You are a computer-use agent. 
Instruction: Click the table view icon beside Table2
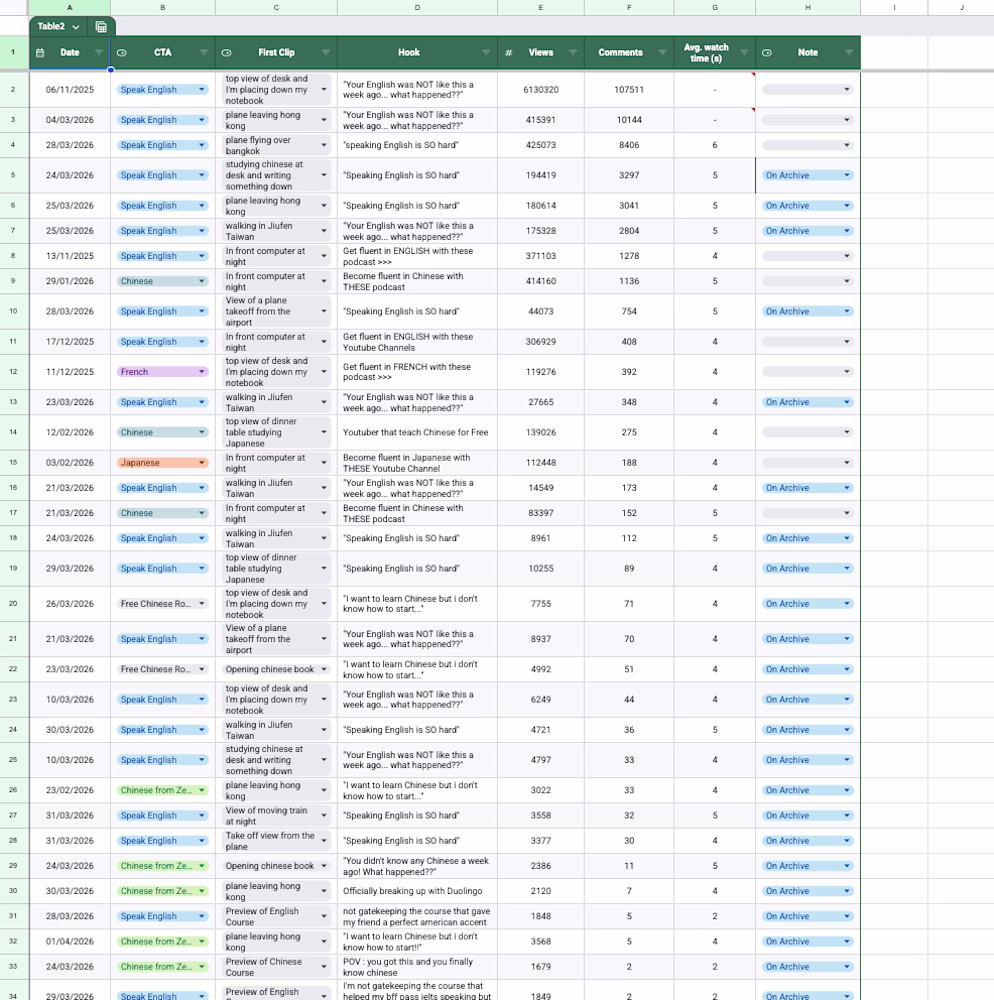point(101,27)
